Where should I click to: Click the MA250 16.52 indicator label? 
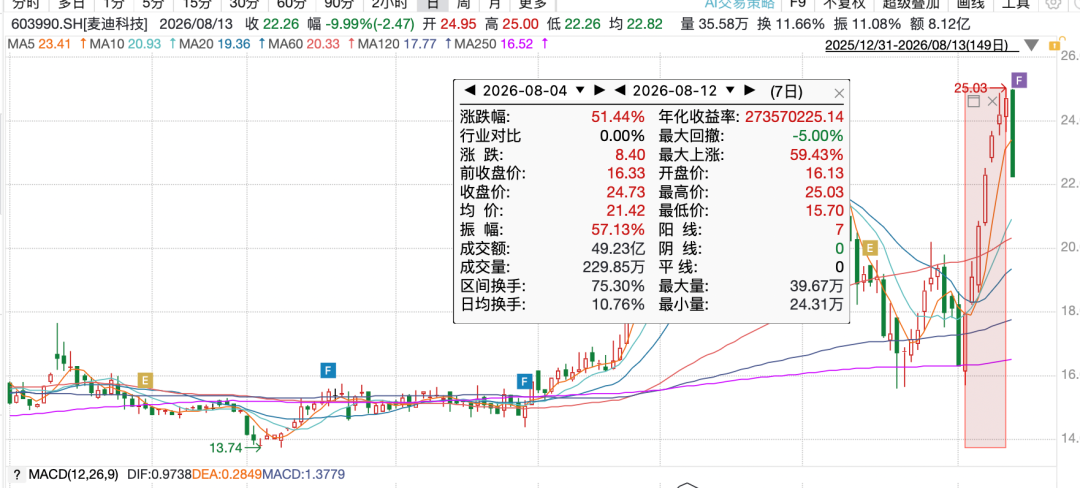[x=492, y=44]
